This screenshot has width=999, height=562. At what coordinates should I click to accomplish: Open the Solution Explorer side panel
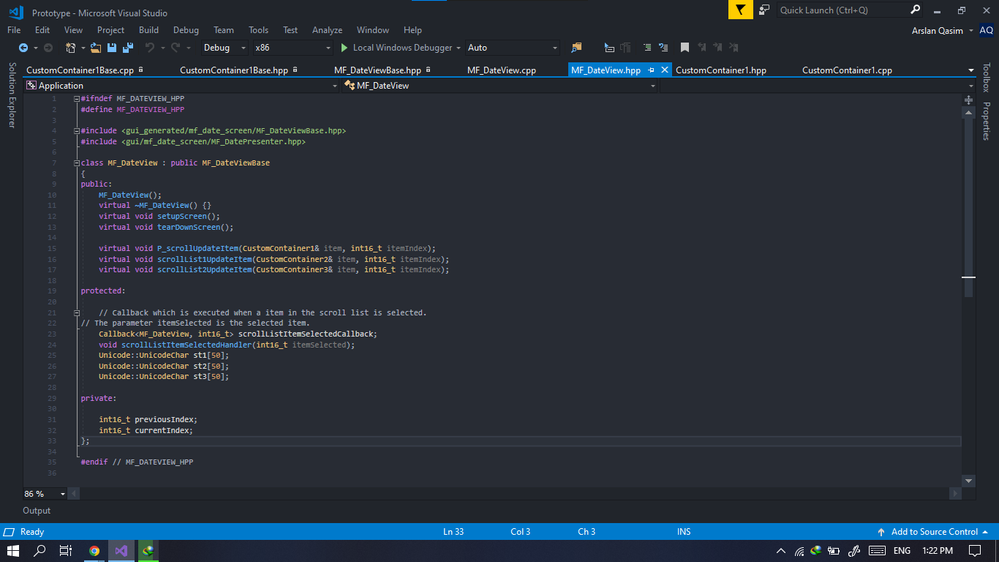pos(11,95)
